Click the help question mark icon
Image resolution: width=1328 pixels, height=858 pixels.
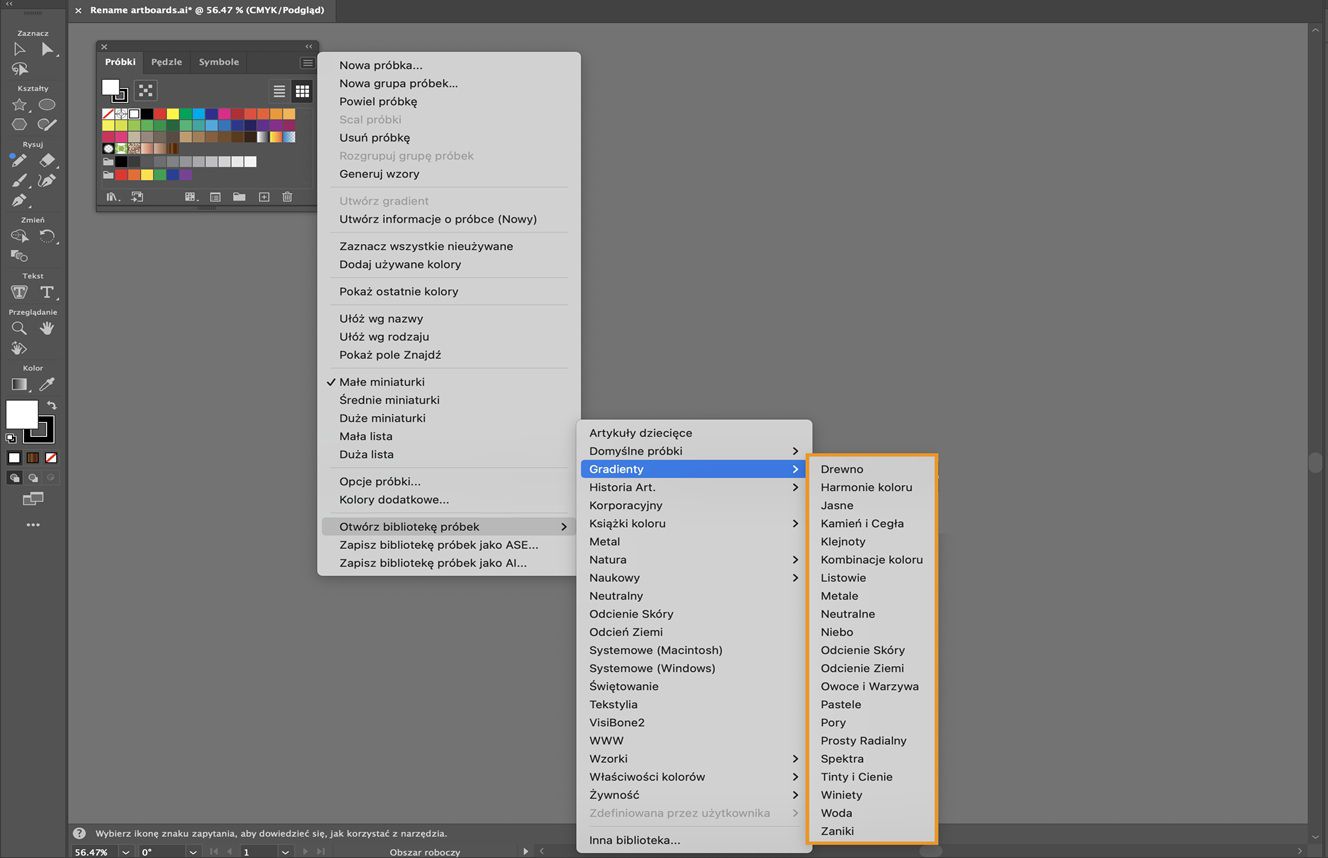point(79,833)
